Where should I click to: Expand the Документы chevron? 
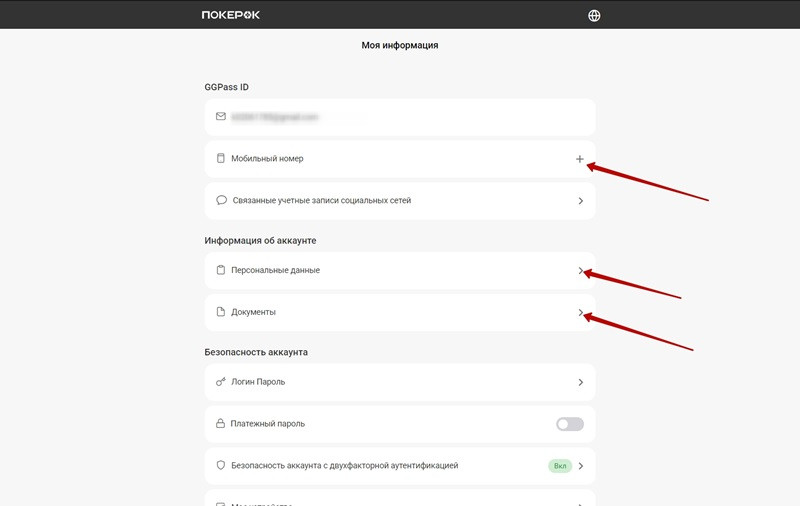tap(580, 313)
